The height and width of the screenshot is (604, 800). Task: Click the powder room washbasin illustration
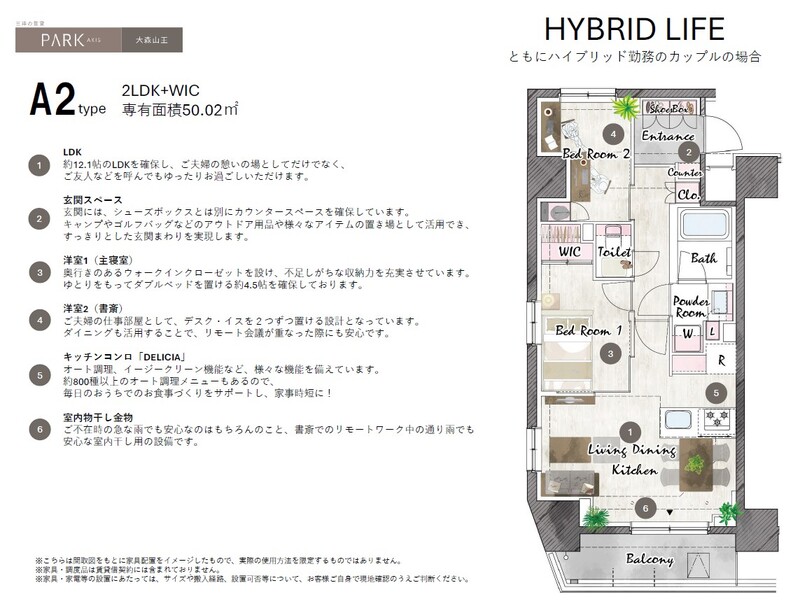[x=720, y=301]
